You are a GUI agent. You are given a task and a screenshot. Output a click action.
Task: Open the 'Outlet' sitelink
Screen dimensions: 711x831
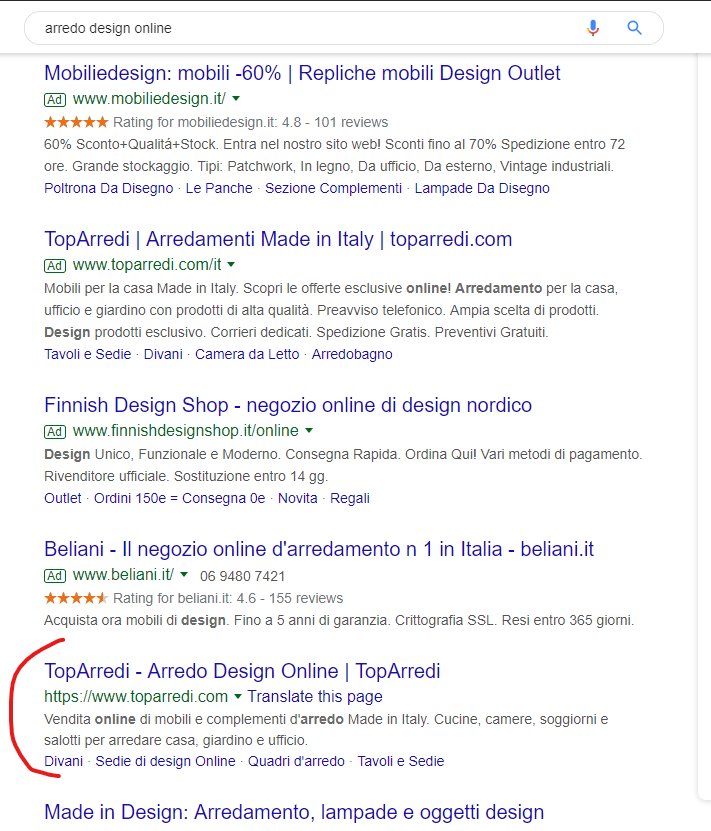point(63,498)
